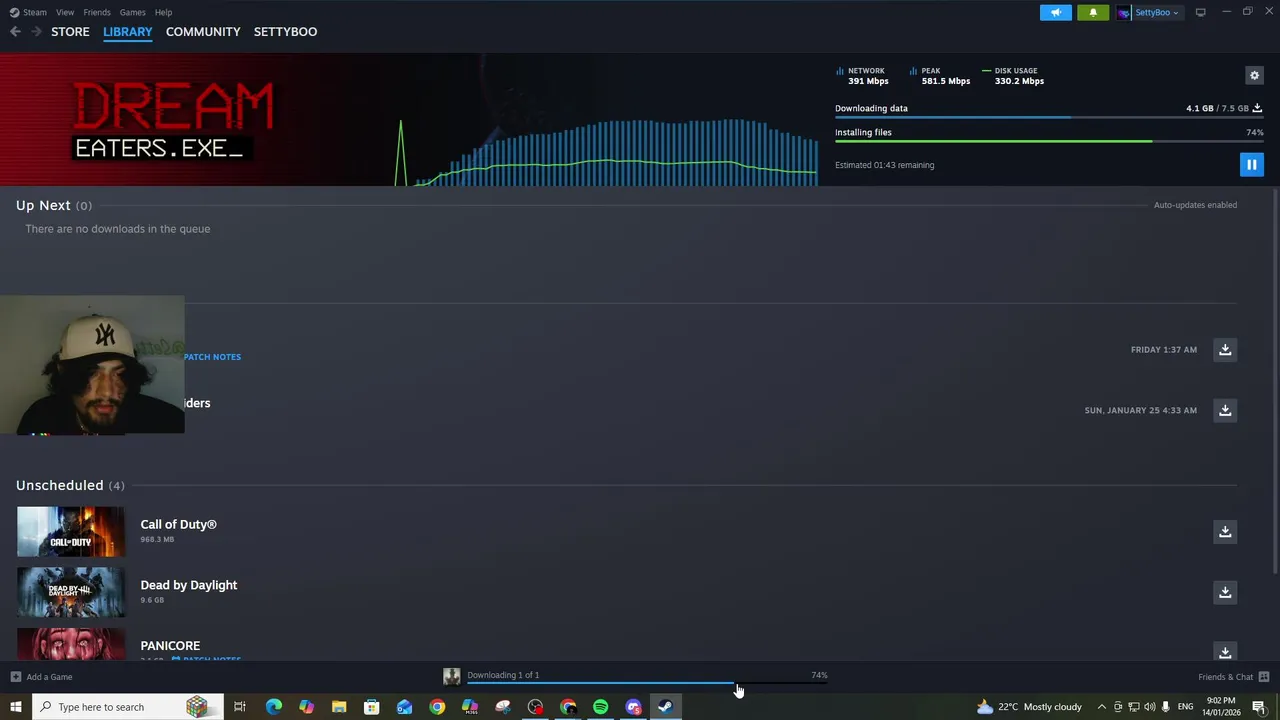Screen dimensions: 1280x720
Task: Click the PANICORE title
Action: click(x=170, y=646)
